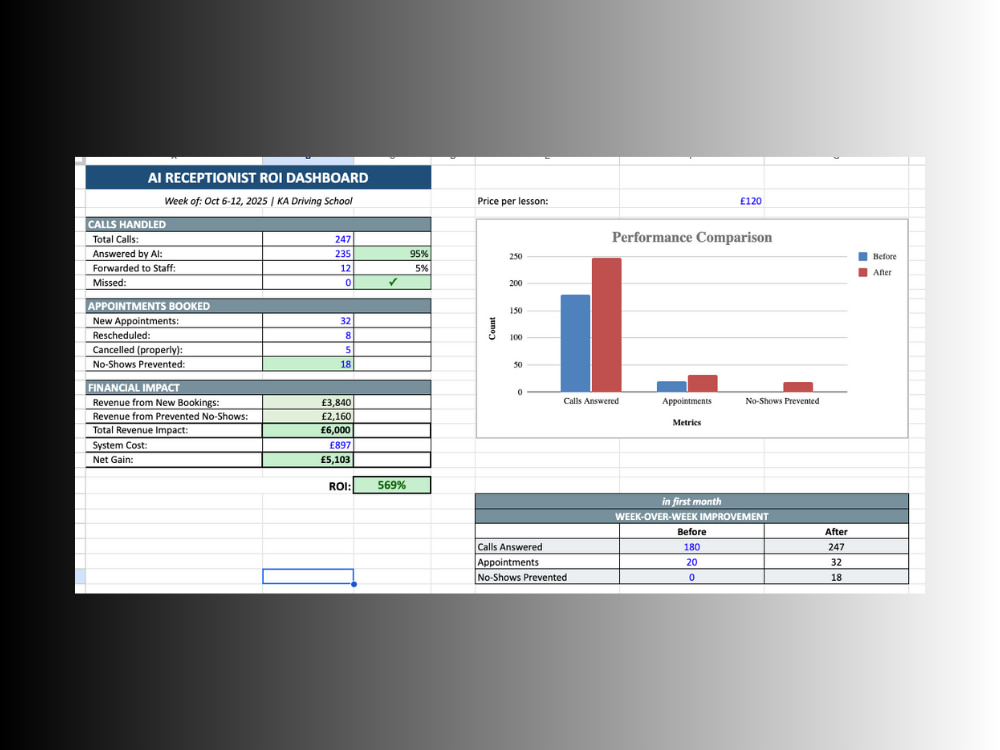
Task: Click the Before column header in improvement table
Action: click(692, 532)
